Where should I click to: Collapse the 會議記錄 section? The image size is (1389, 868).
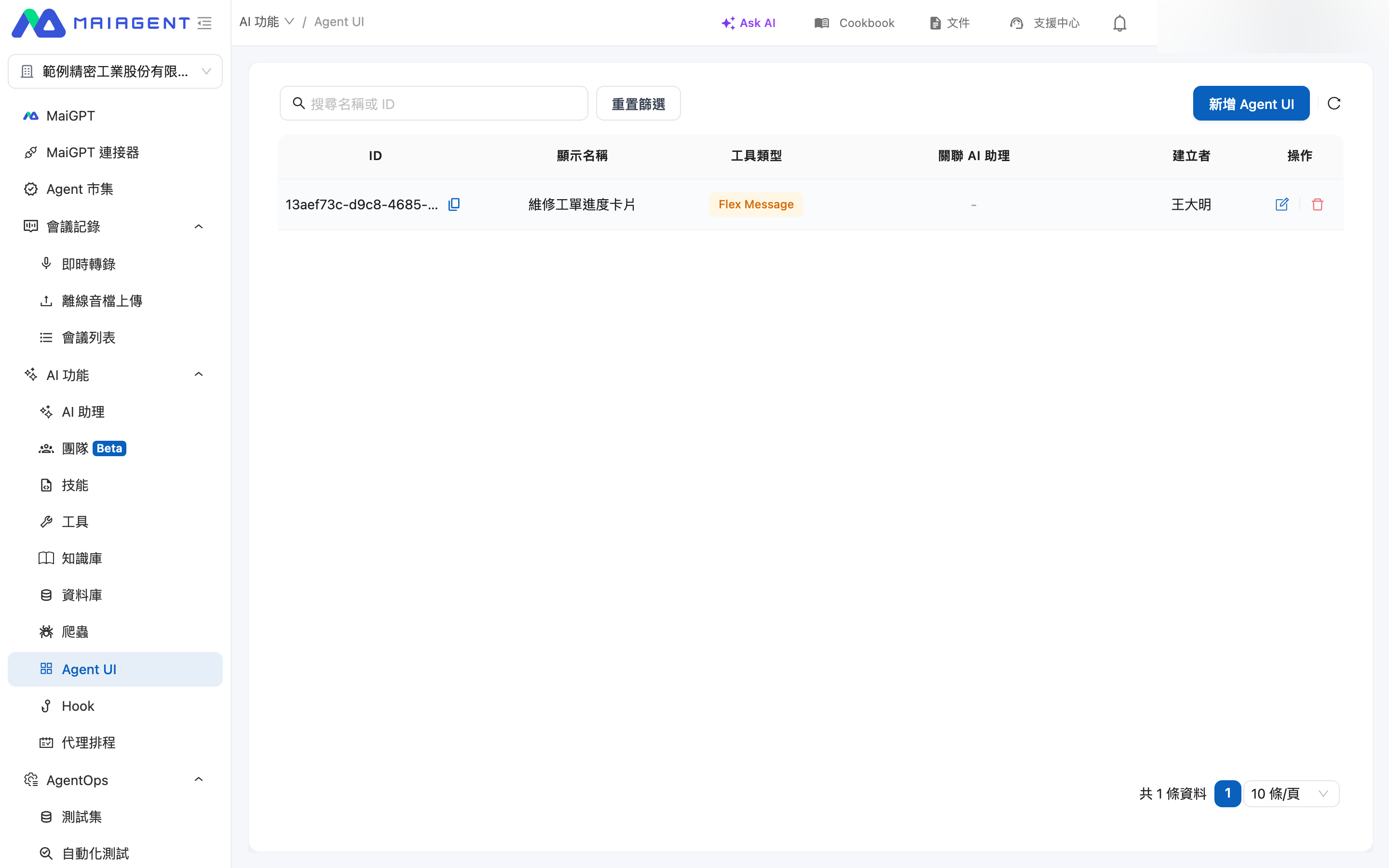click(199, 227)
